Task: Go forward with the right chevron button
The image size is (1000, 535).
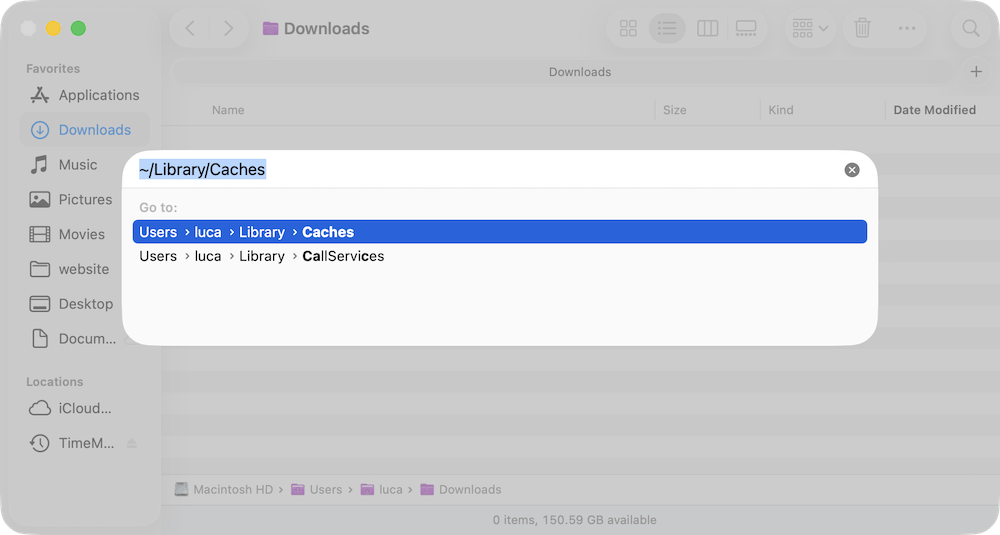Action: [x=228, y=29]
